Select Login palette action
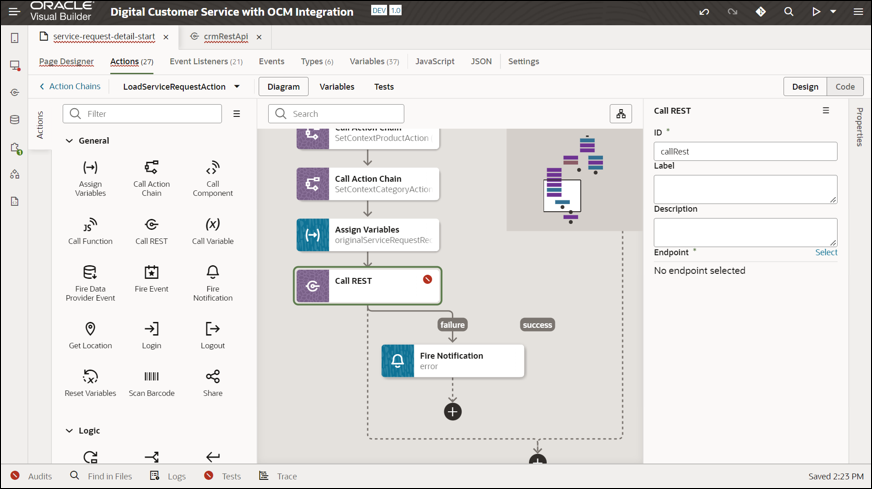This screenshot has width=872, height=489. coord(151,335)
